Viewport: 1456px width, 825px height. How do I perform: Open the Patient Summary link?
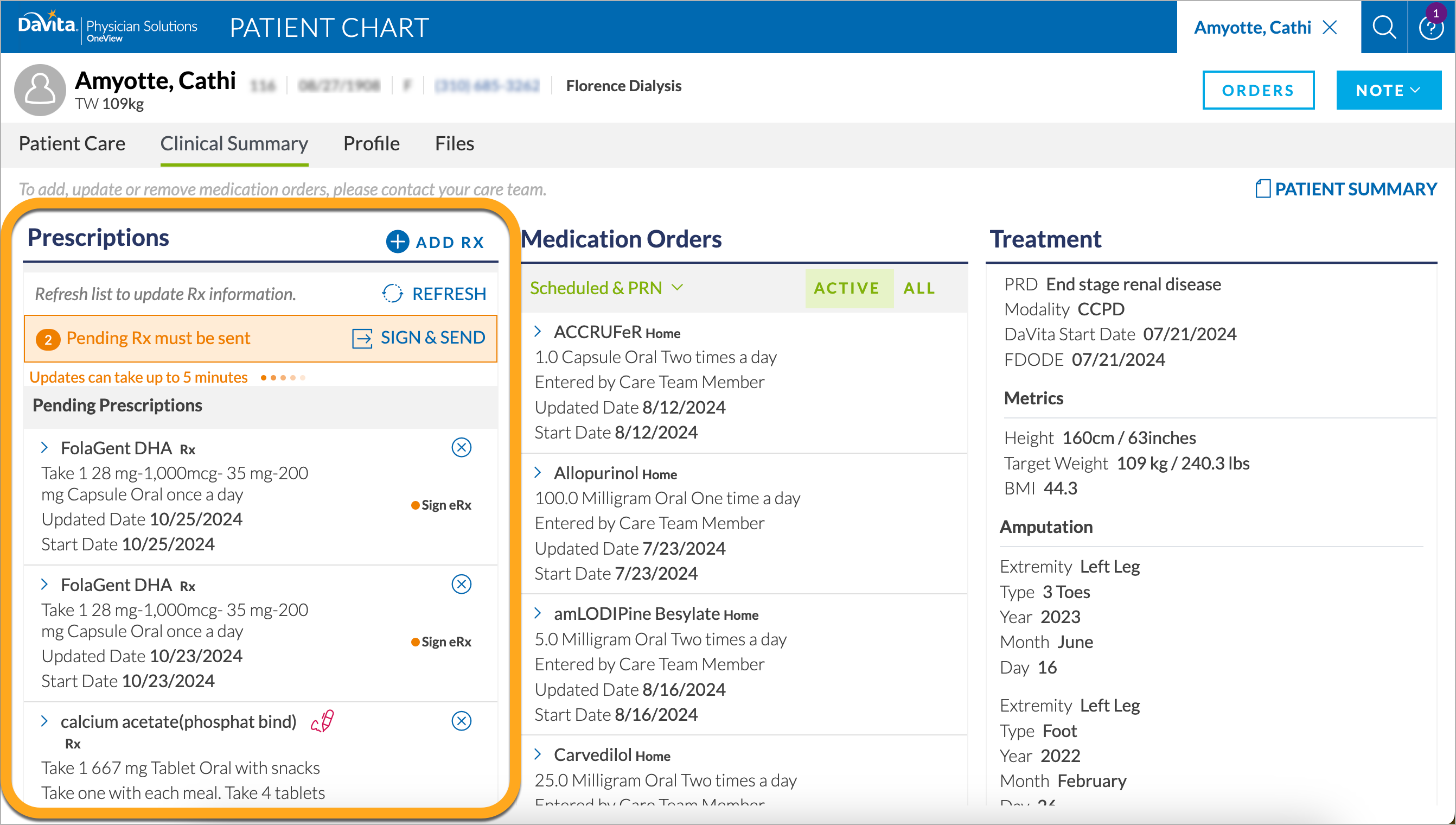(1355, 189)
